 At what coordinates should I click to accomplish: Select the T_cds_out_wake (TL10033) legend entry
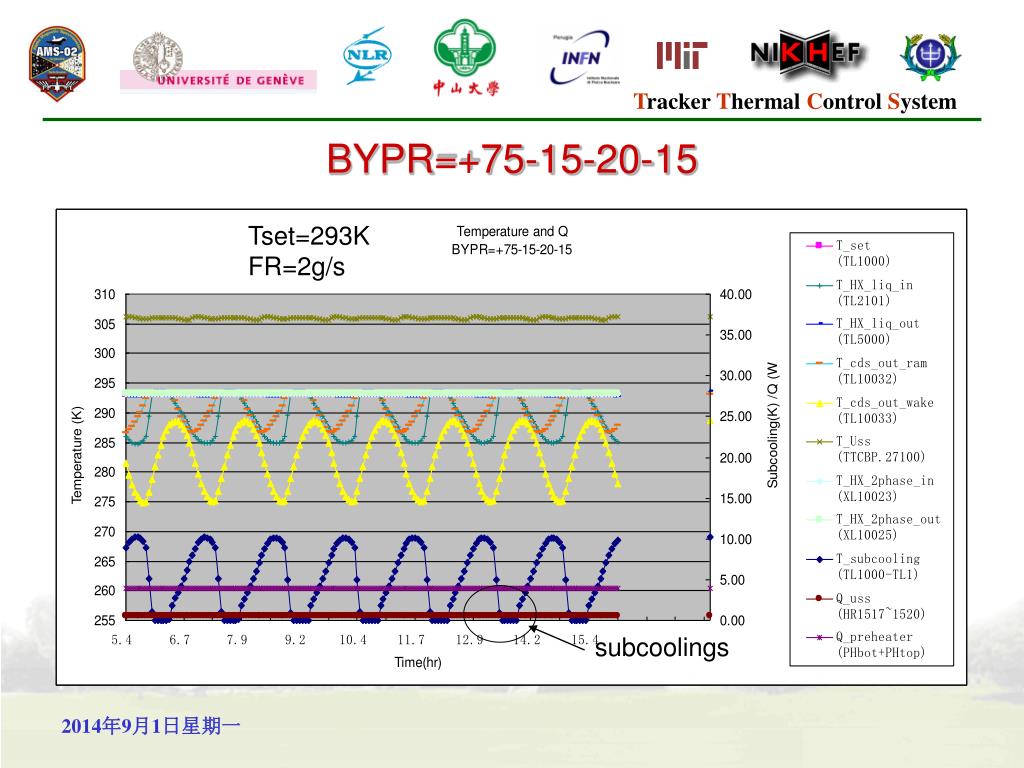click(870, 410)
